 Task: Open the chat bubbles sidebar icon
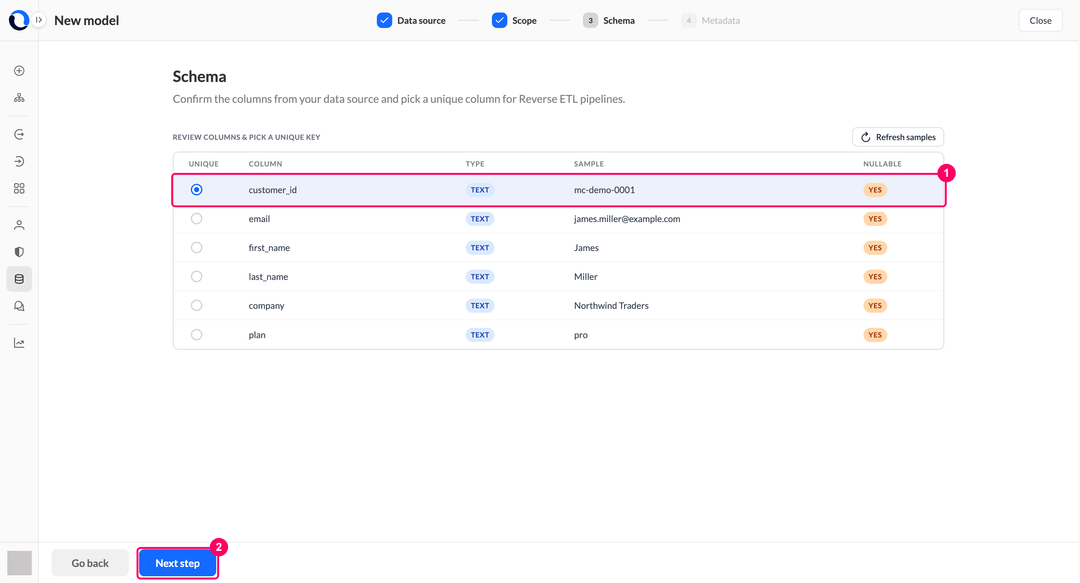pos(19,307)
